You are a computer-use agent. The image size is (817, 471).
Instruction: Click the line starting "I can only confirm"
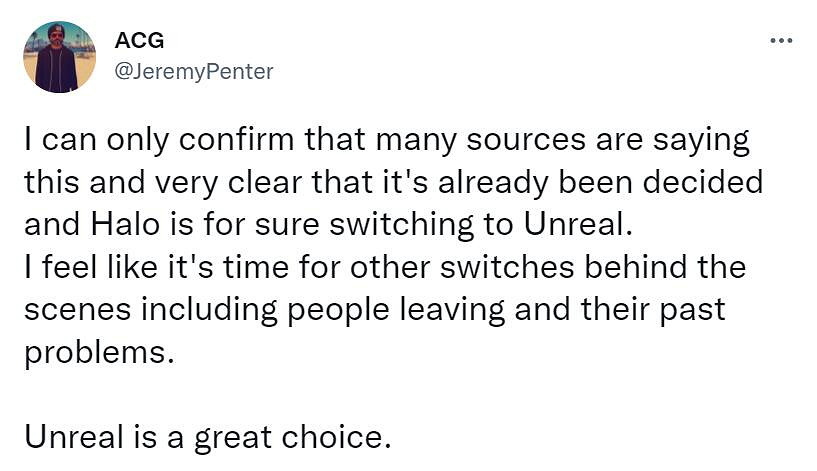point(385,140)
